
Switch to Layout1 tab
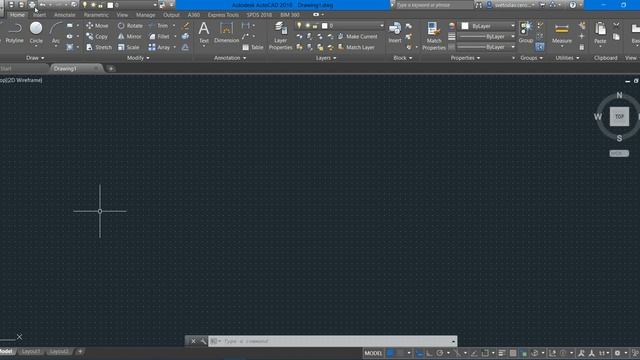click(31, 351)
